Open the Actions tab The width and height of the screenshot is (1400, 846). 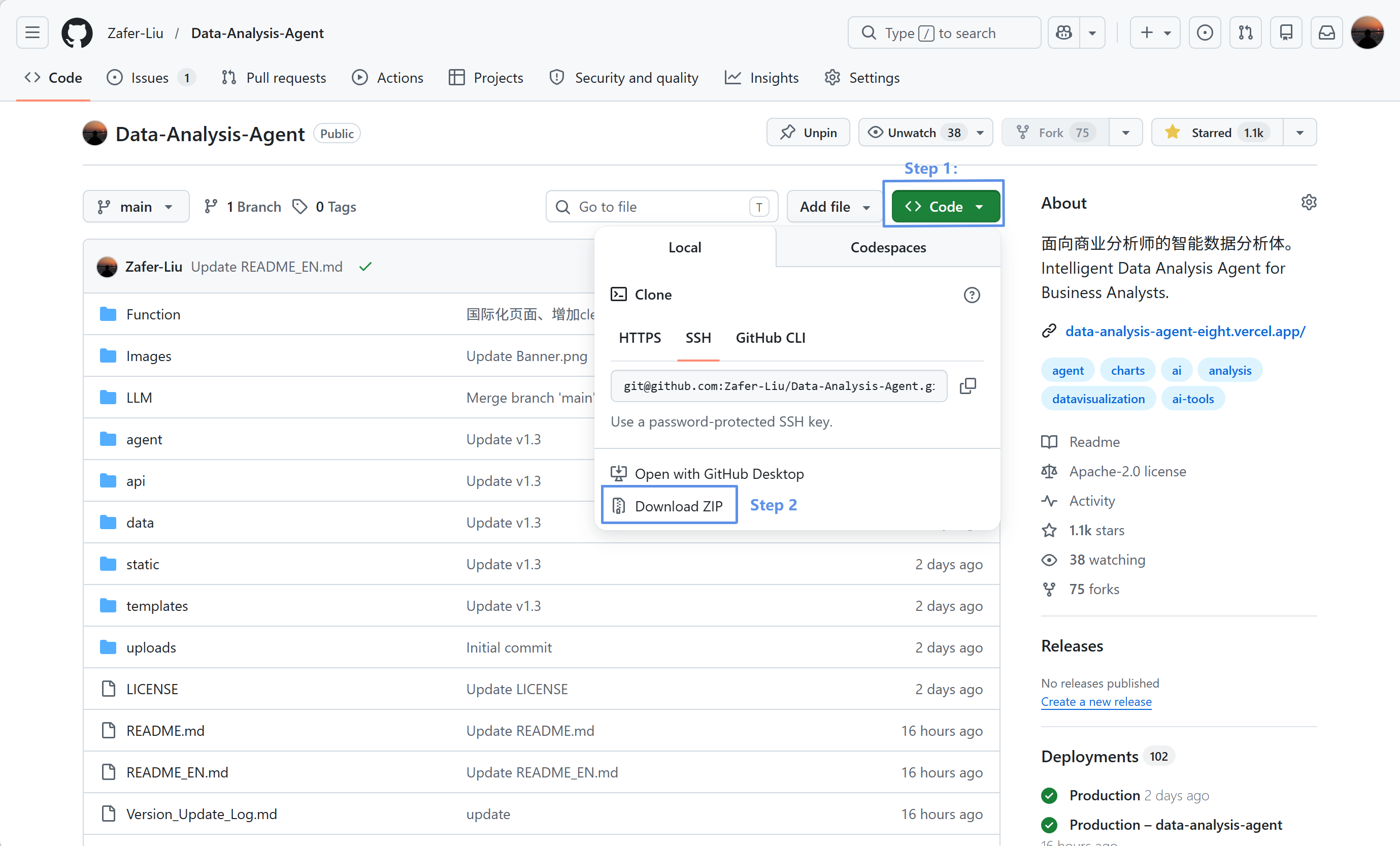387,77
